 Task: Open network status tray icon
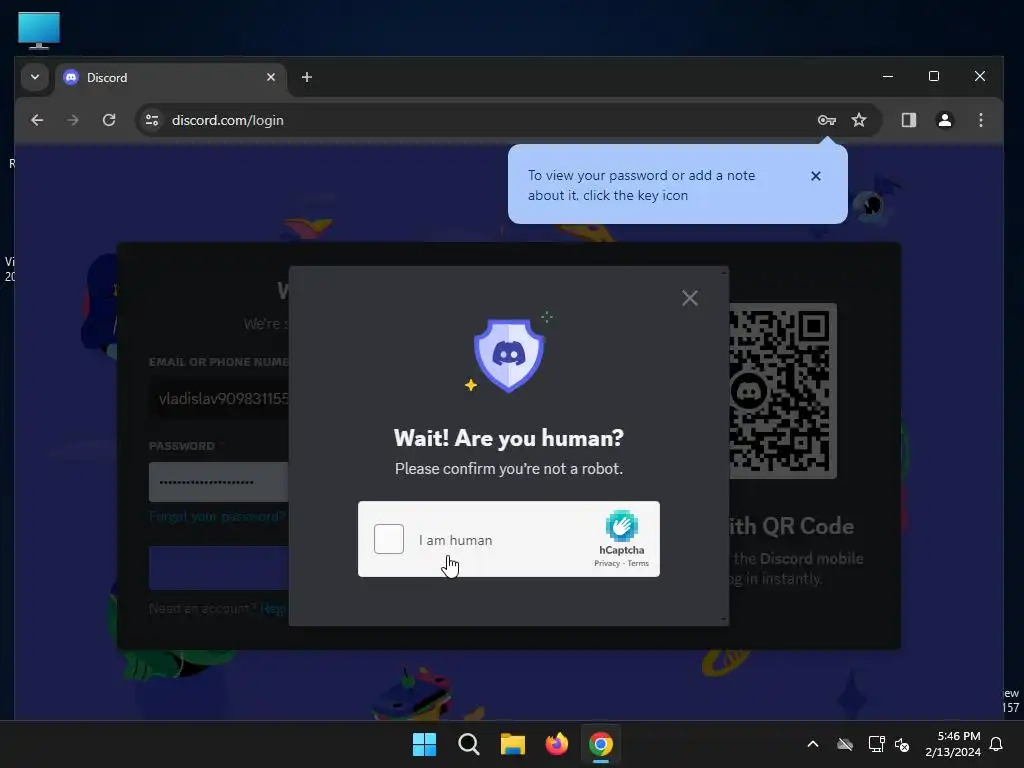[875, 744]
